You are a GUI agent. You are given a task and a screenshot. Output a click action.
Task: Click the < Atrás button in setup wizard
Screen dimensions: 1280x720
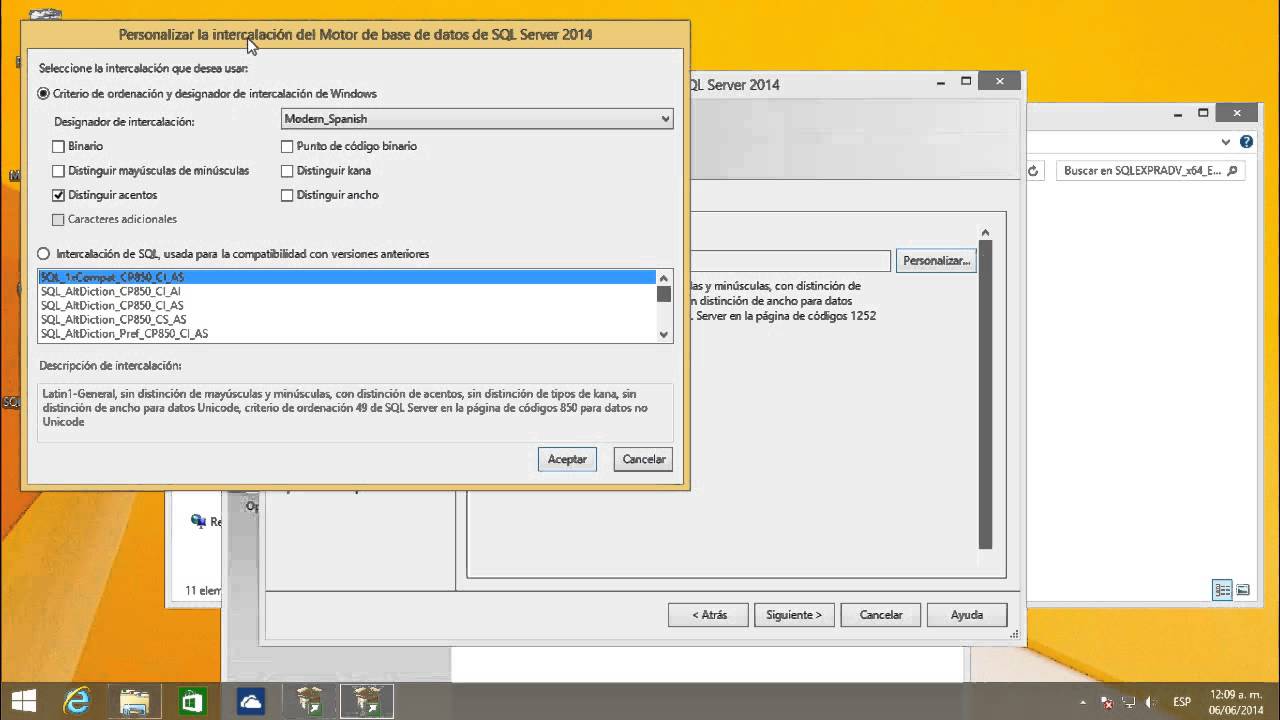point(708,615)
